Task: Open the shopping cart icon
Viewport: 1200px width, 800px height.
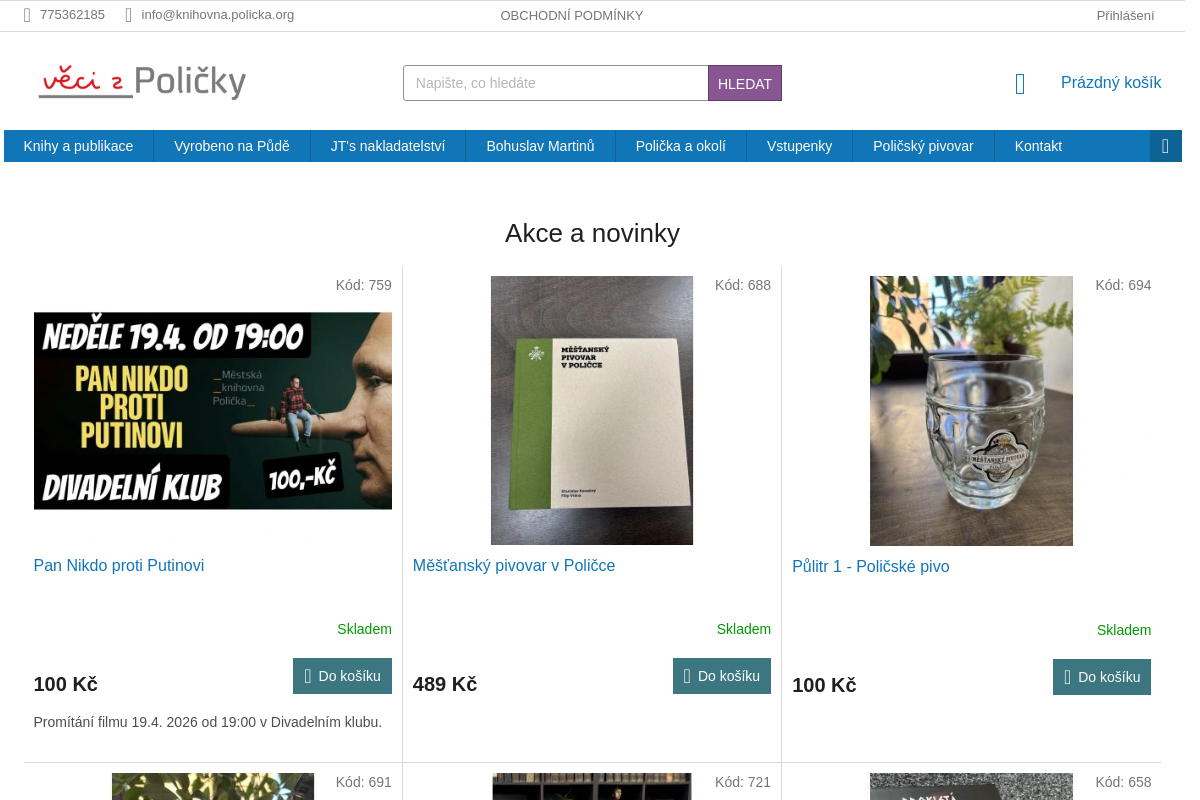Action: point(1020,84)
